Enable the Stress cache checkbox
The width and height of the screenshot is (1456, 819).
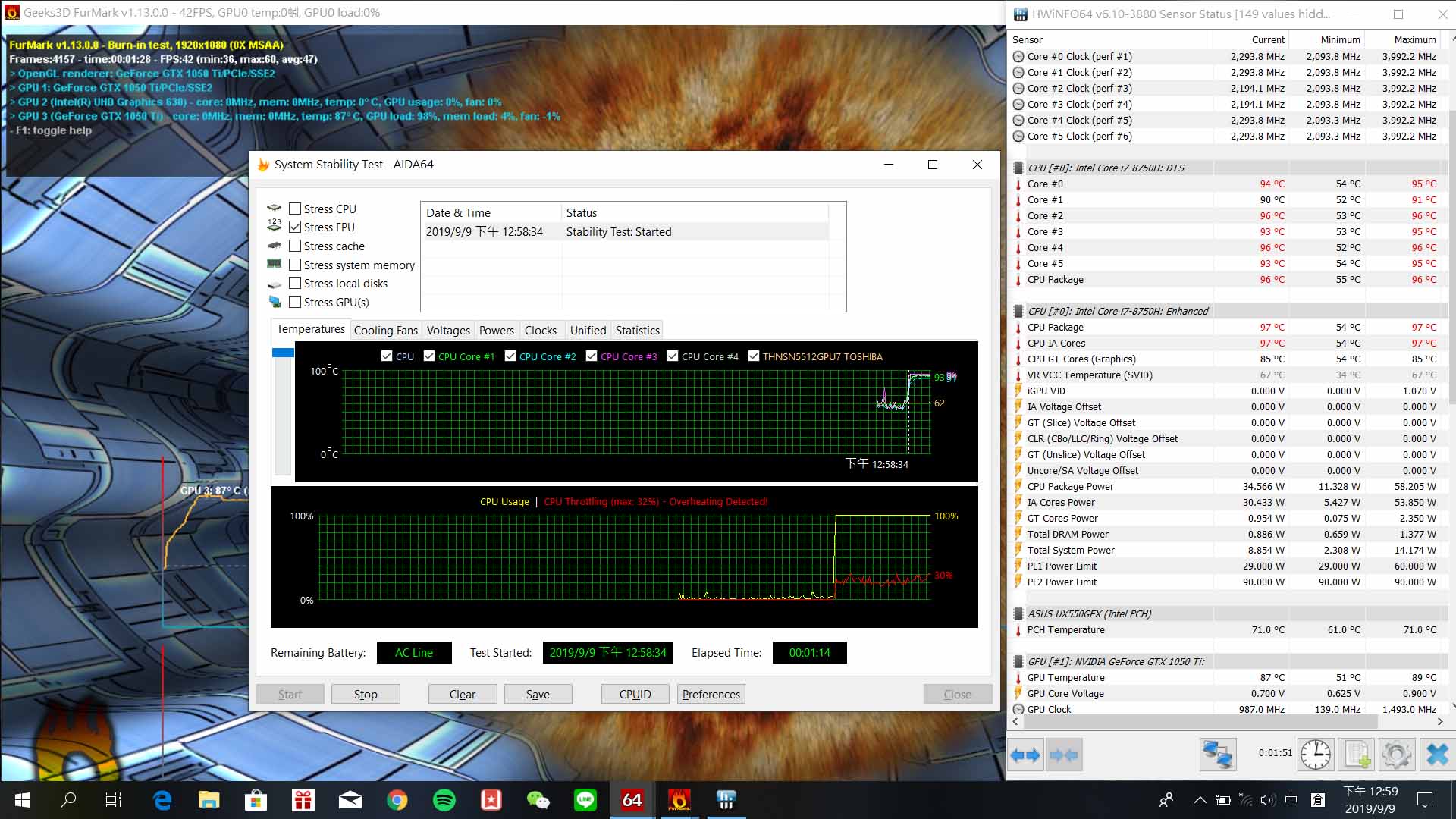click(x=295, y=246)
